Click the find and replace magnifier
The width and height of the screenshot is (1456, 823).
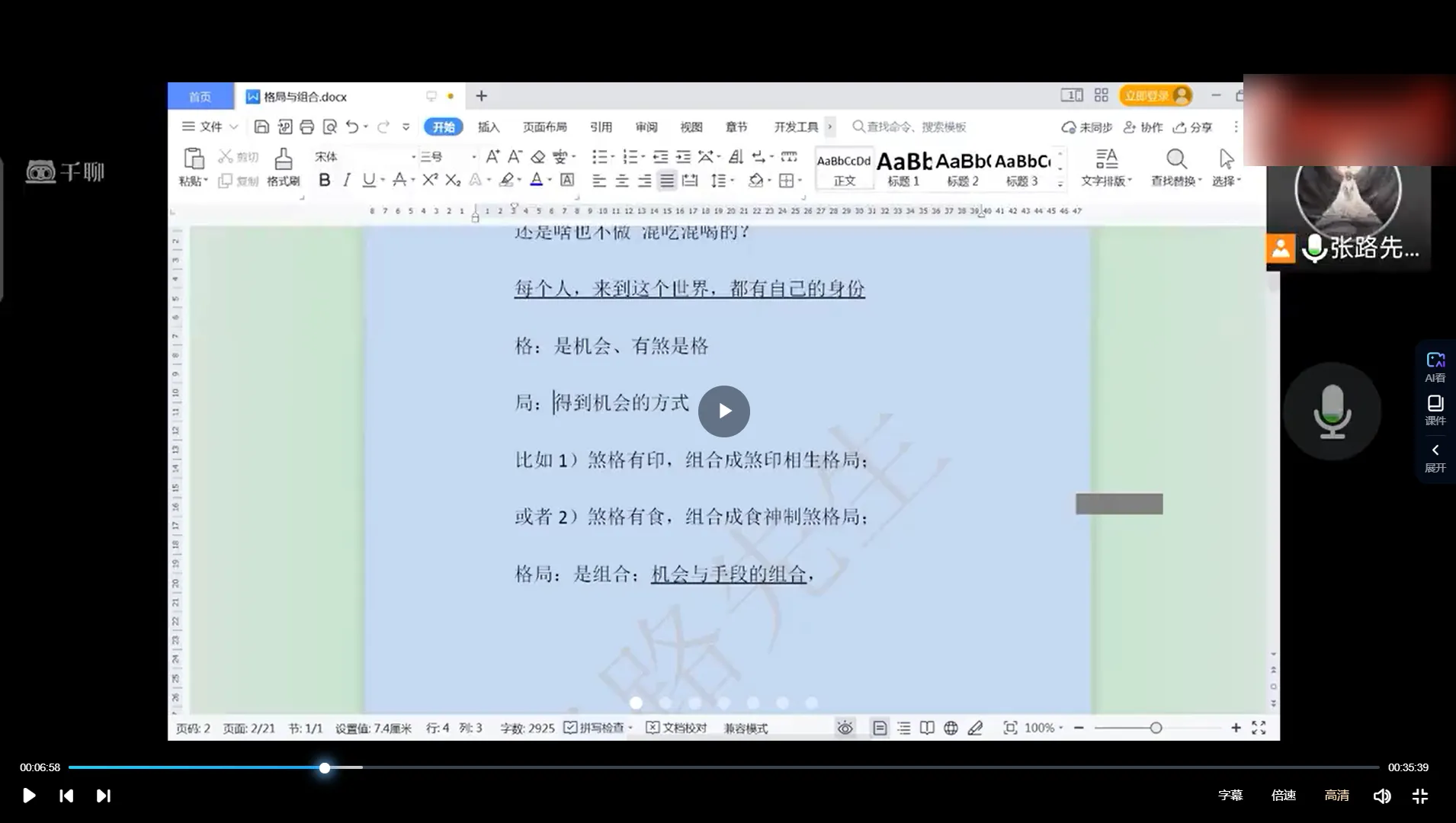pyautogui.click(x=1176, y=159)
